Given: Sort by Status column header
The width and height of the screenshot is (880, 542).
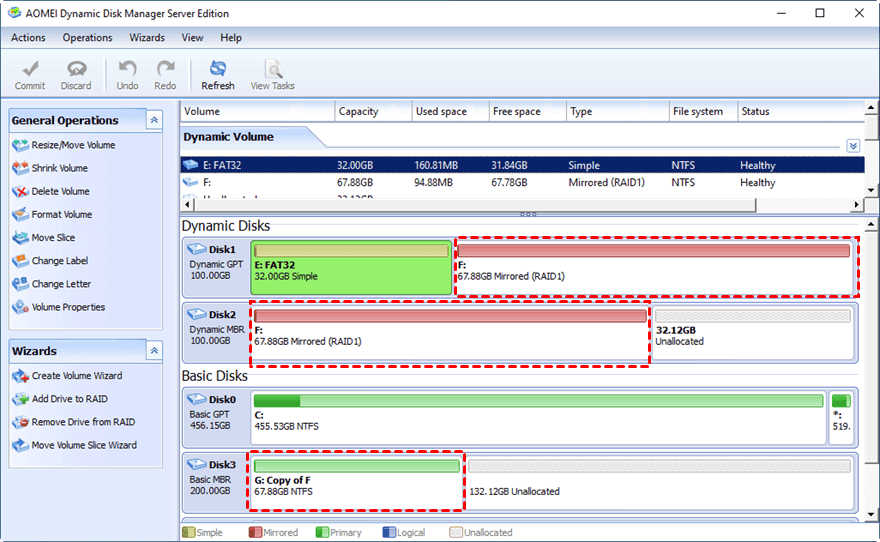Looking at the screenshot, I should (x=801, y=111).
